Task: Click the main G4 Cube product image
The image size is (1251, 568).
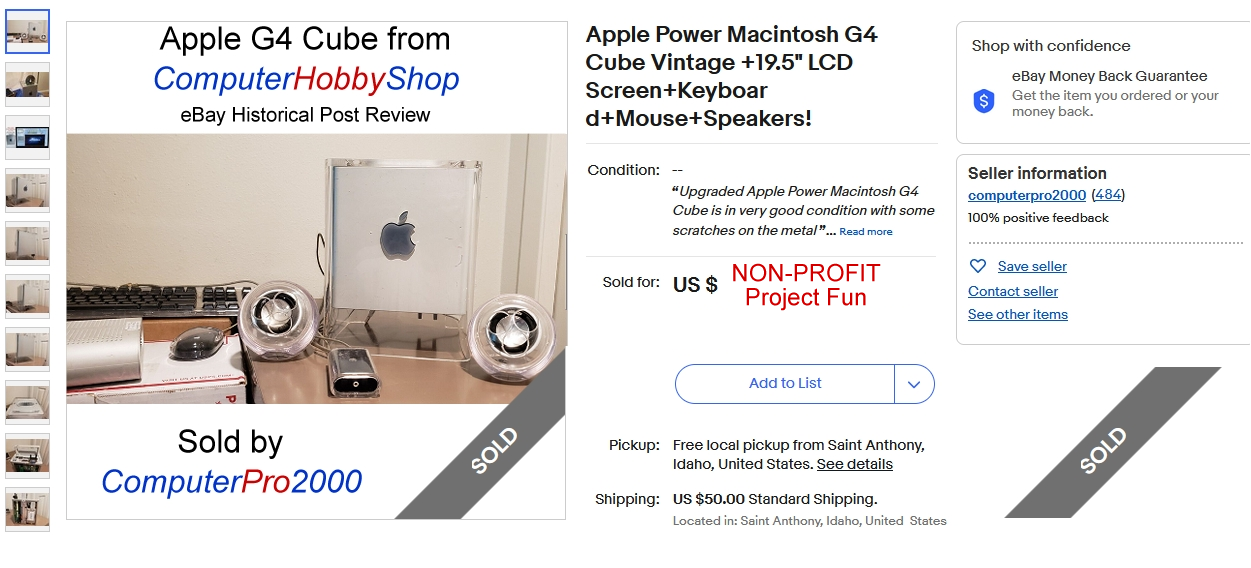Action: (x=316, y=269)
